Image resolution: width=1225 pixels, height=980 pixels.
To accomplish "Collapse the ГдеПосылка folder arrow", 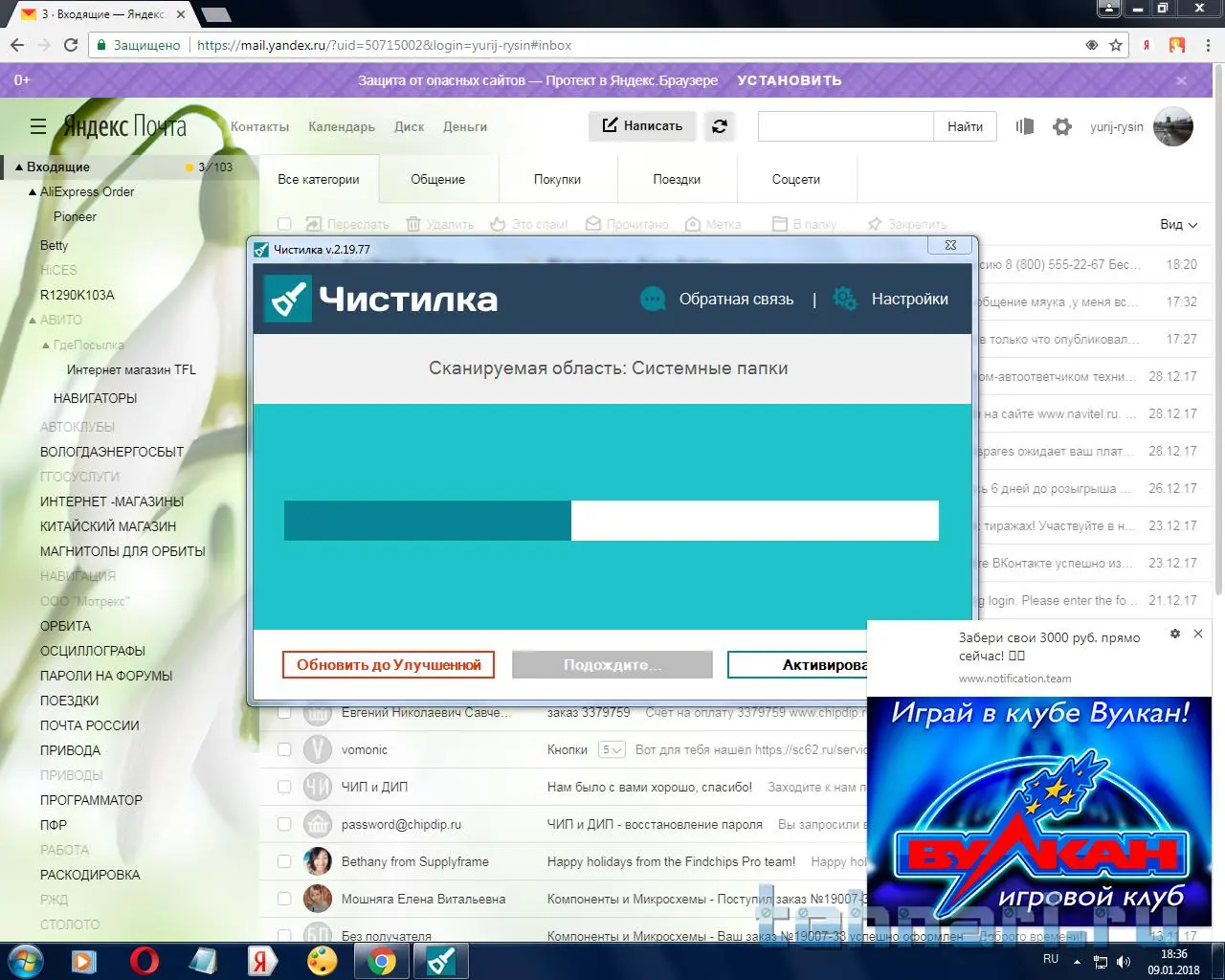I will (46, 345).
